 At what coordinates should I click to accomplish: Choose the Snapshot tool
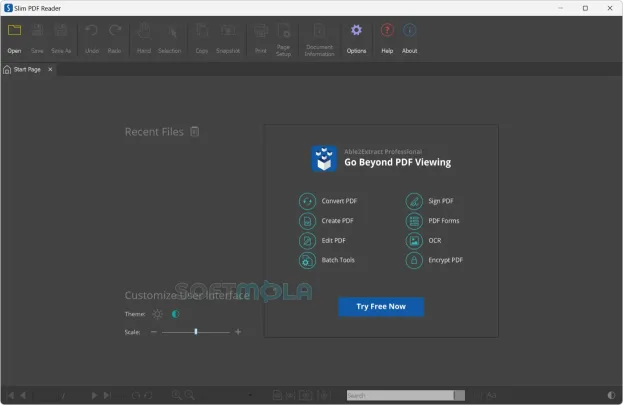[x=228, y=31]
